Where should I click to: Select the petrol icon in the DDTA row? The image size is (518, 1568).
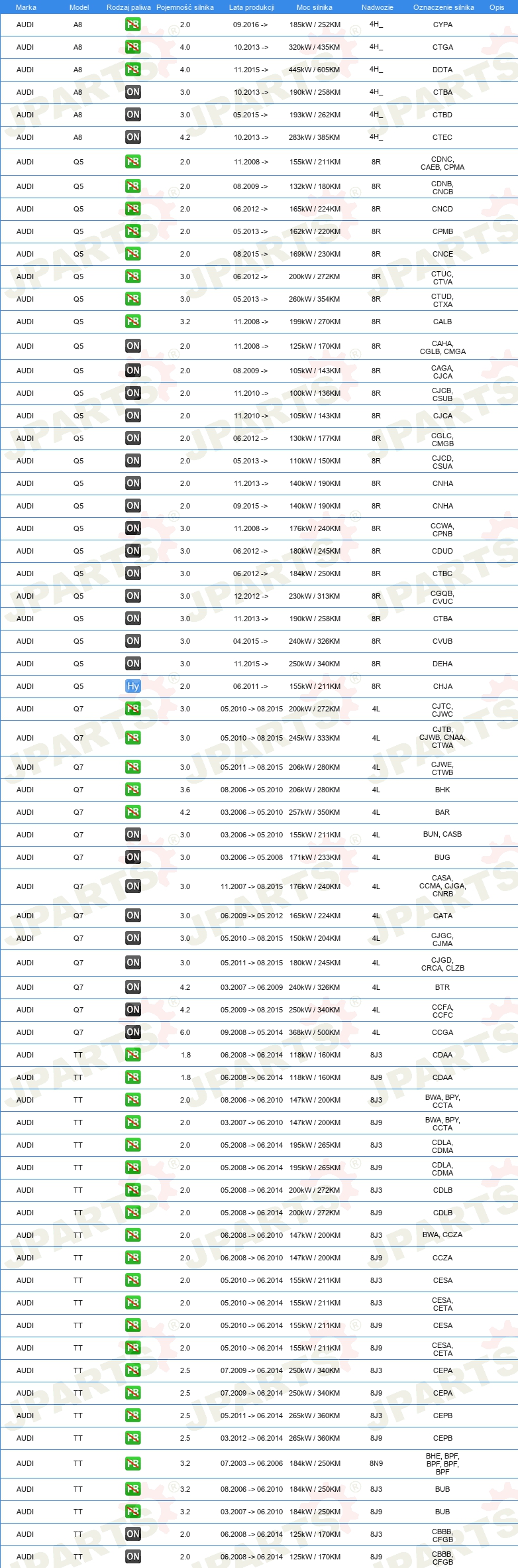point(133,70)
